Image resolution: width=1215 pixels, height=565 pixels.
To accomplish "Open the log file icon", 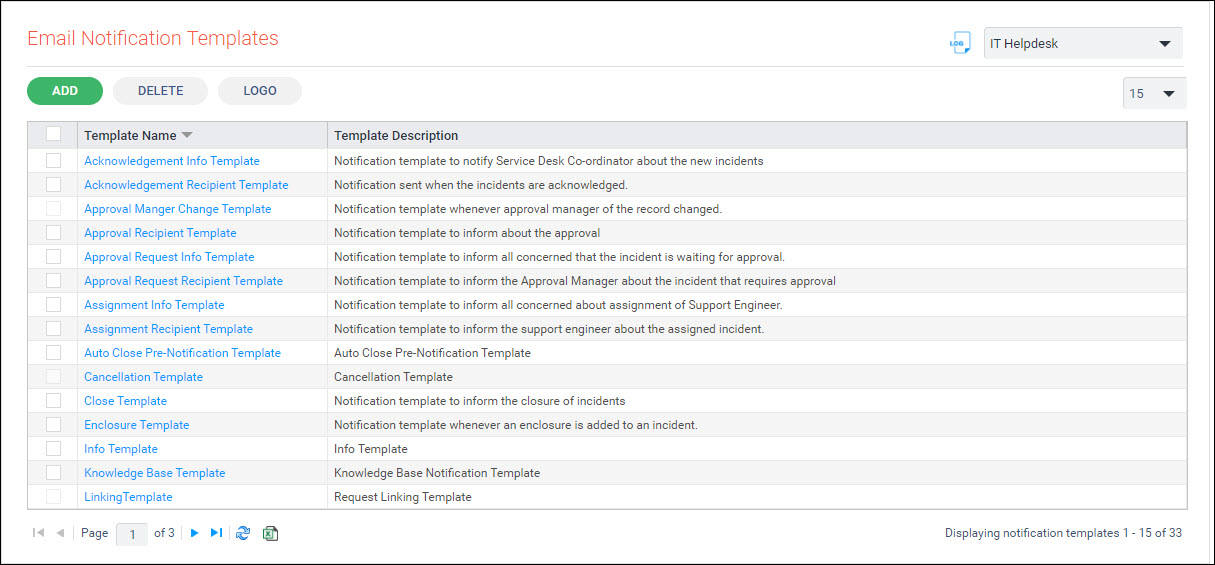I will [x=960, y=43].
